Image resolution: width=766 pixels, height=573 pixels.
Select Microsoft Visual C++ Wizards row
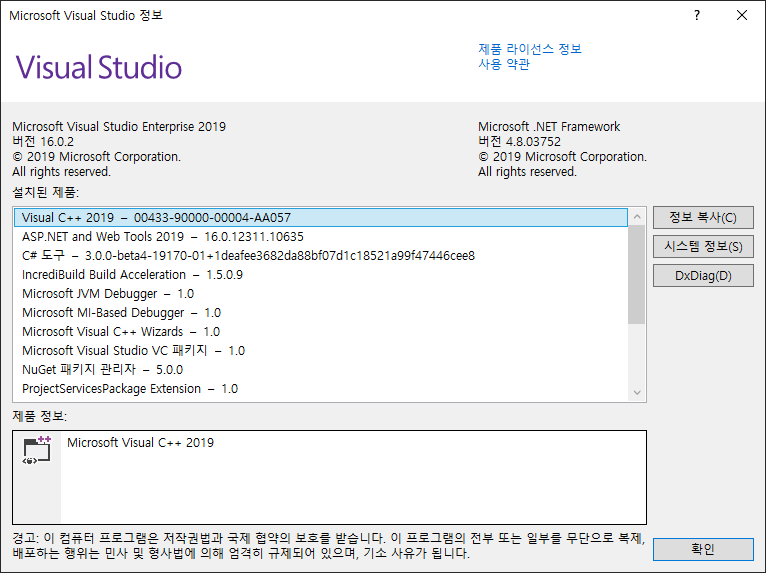(x=321, y=332)
